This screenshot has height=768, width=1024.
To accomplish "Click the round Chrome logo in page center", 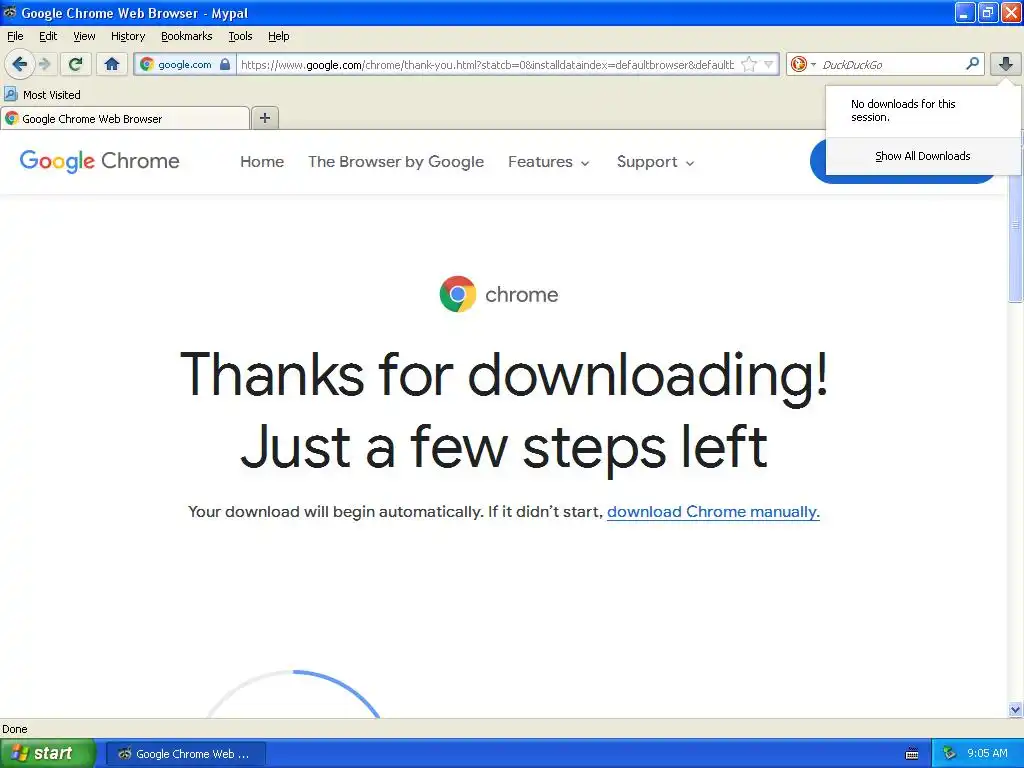I will click(x=458, y=294).
